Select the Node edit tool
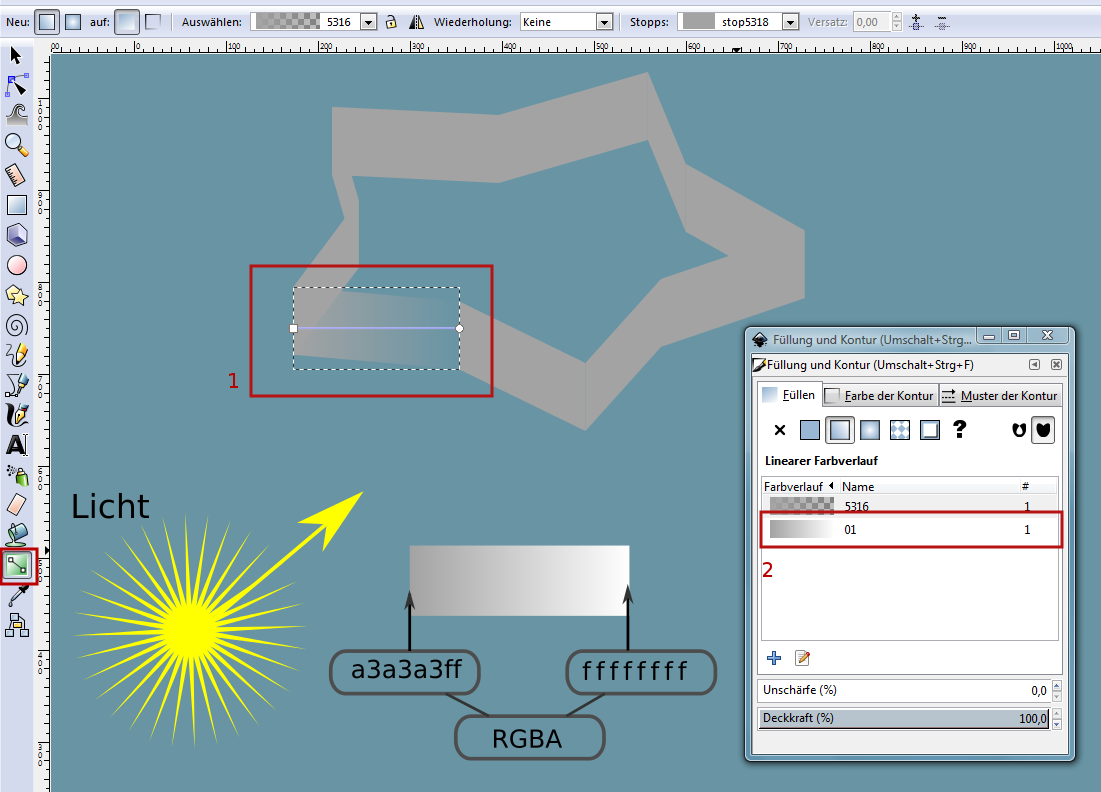The height and width of the screenshot is (792, 1101). [x=17, y=84]
